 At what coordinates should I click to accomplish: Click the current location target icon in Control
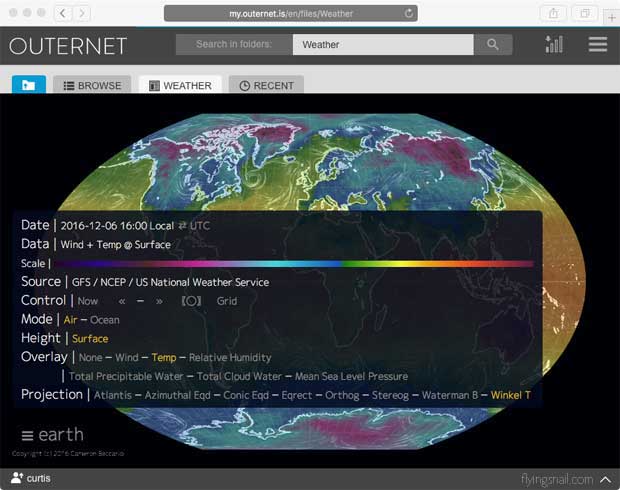[x=191, y=301]
